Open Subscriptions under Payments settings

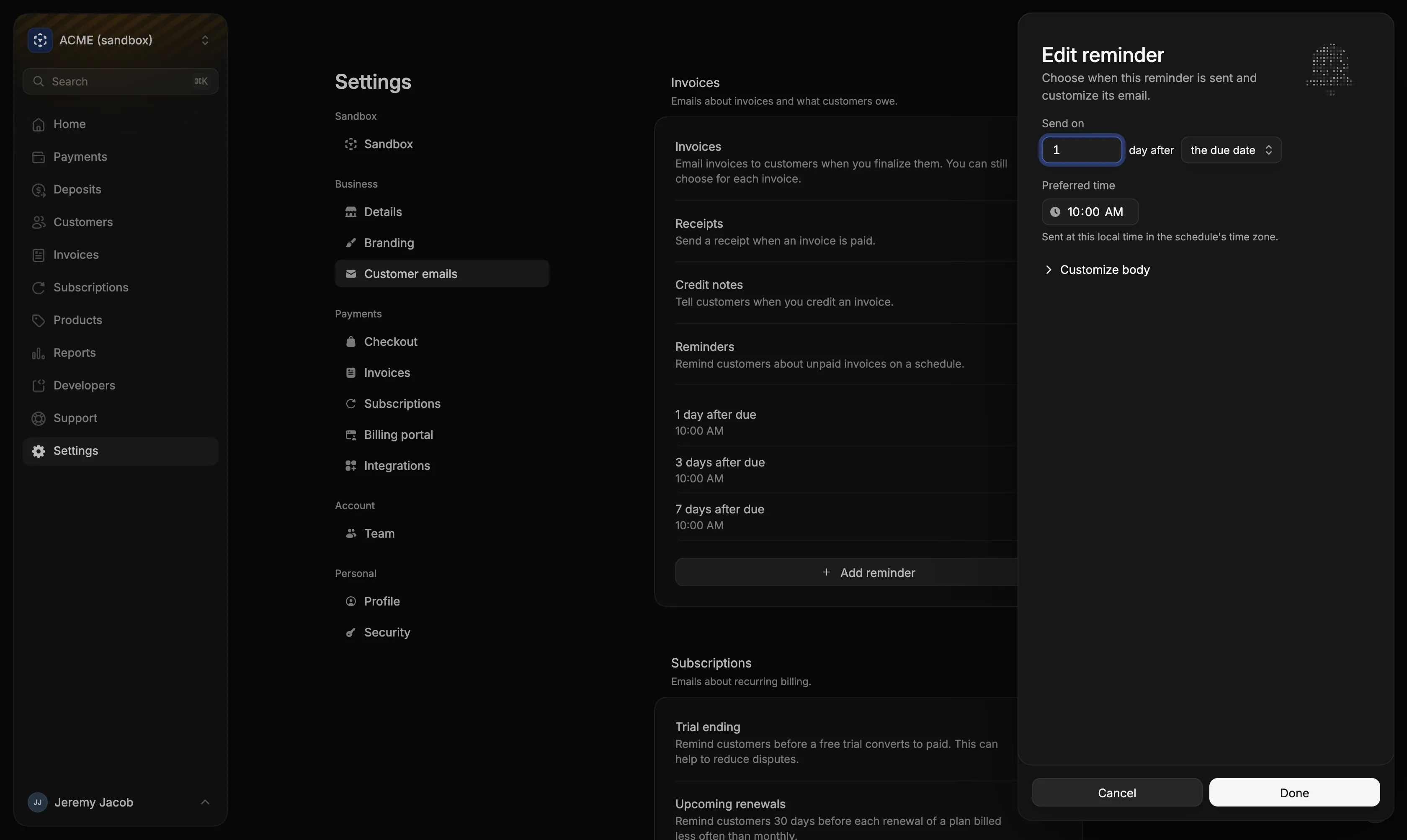(441, 404)
